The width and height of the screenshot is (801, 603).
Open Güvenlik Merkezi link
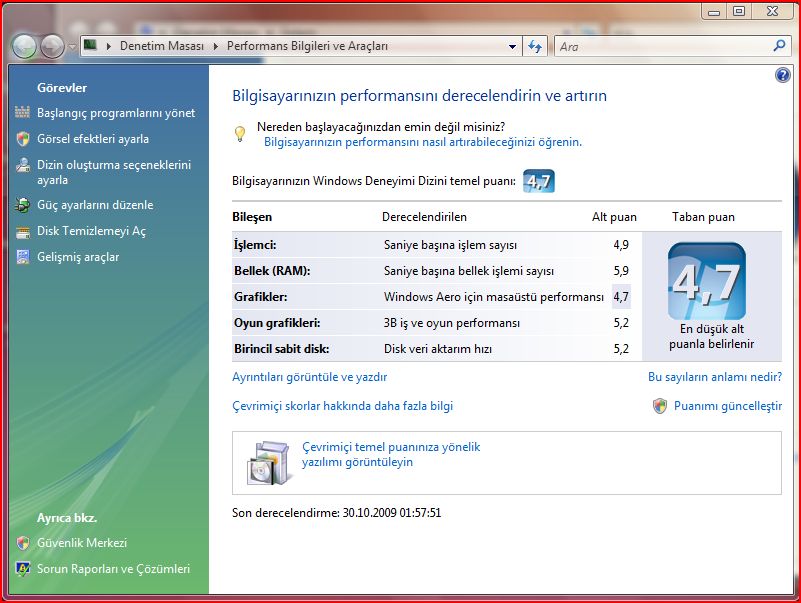pos(82,543)
